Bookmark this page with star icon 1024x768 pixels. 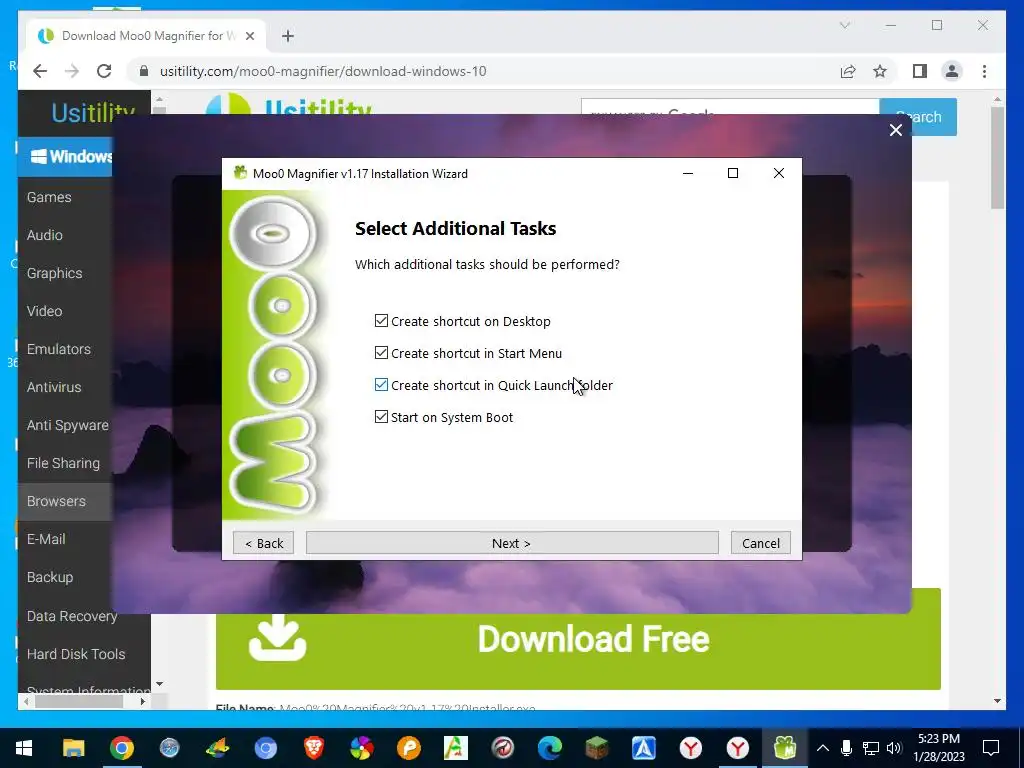pyautogui.click(x=880, y=71)
